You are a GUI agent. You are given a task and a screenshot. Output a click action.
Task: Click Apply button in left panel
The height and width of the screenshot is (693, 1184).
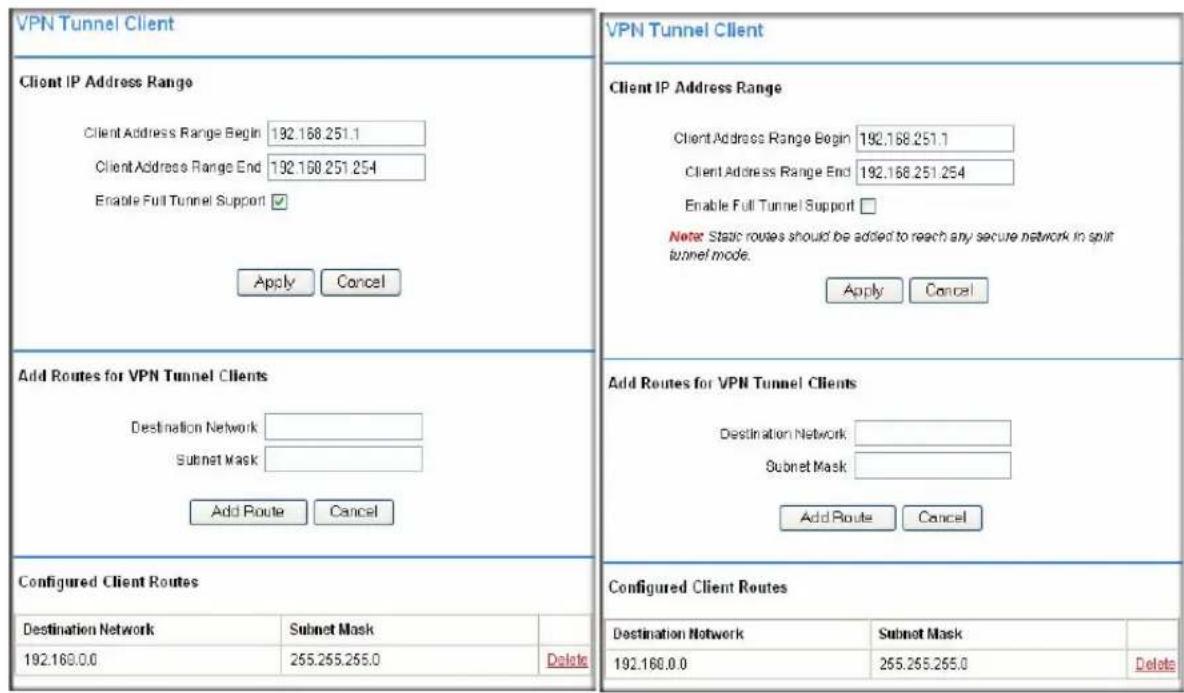276,282
